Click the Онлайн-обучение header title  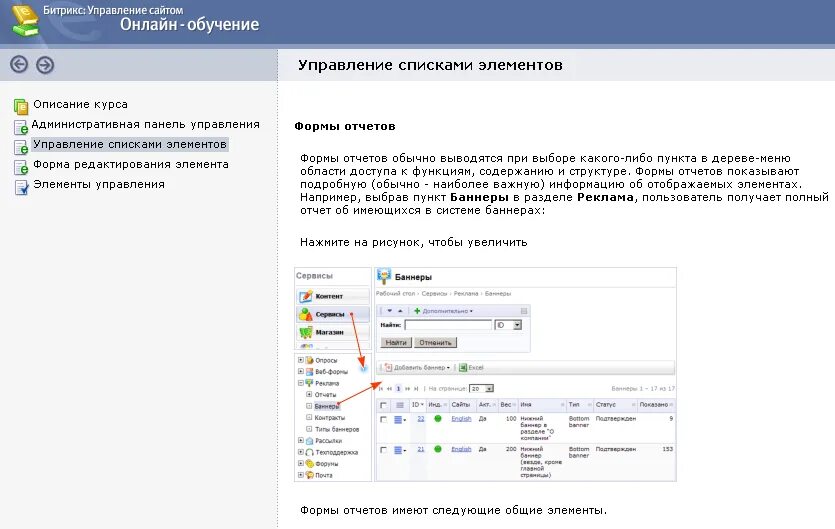point(190,25)
